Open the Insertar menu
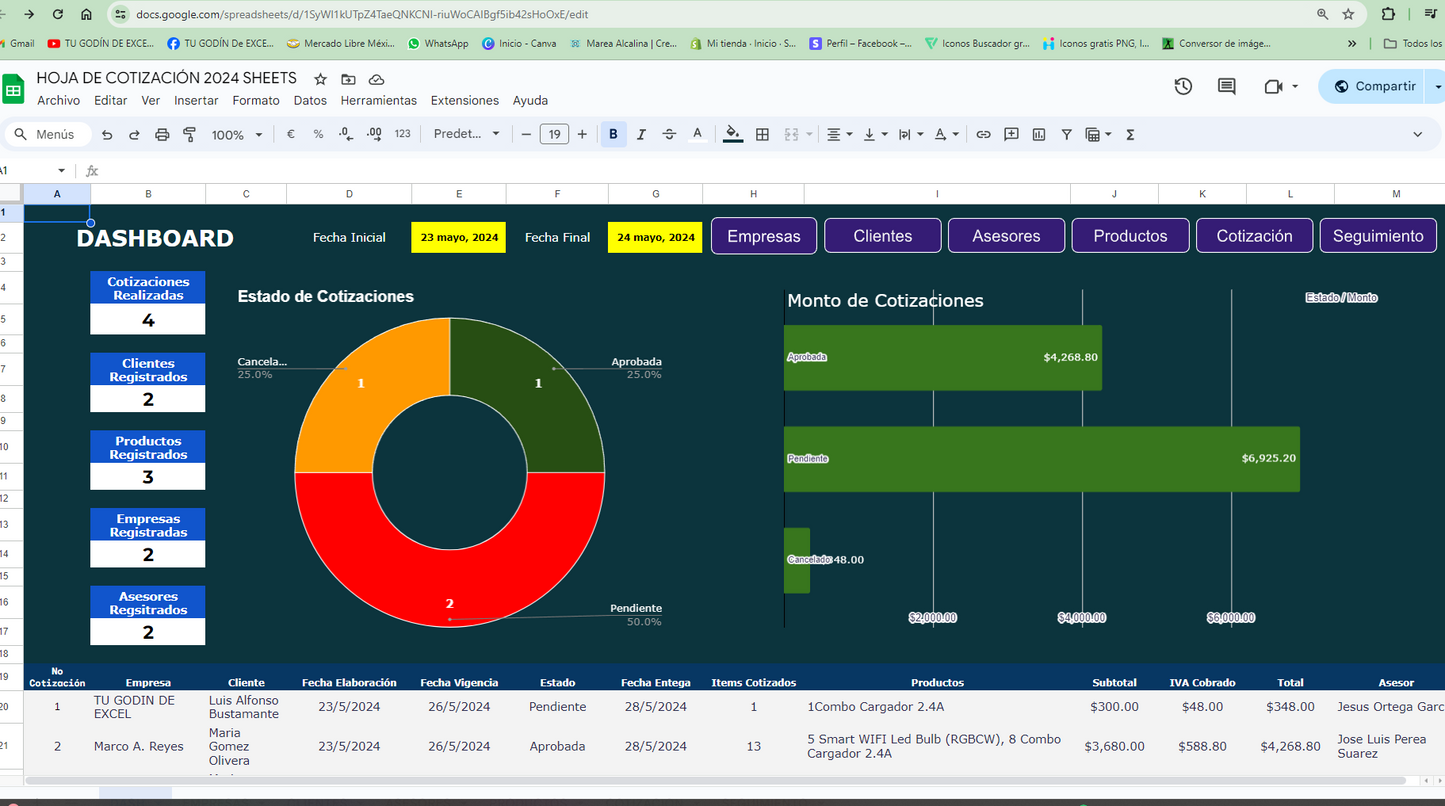Screen dimensions: 1445x806 tap(196, 100)
